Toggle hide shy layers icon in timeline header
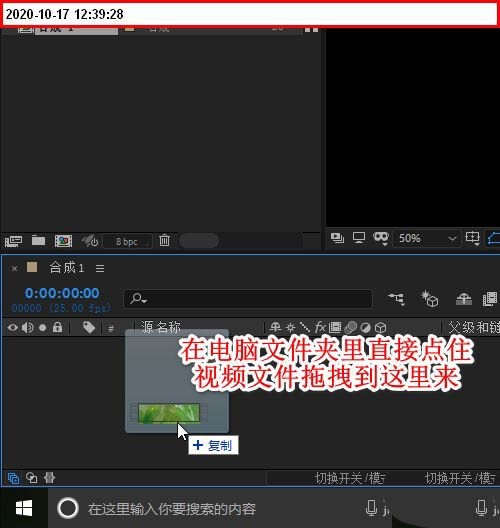The width and height of the screenshot is (500, 528). (x=464, y=299)
